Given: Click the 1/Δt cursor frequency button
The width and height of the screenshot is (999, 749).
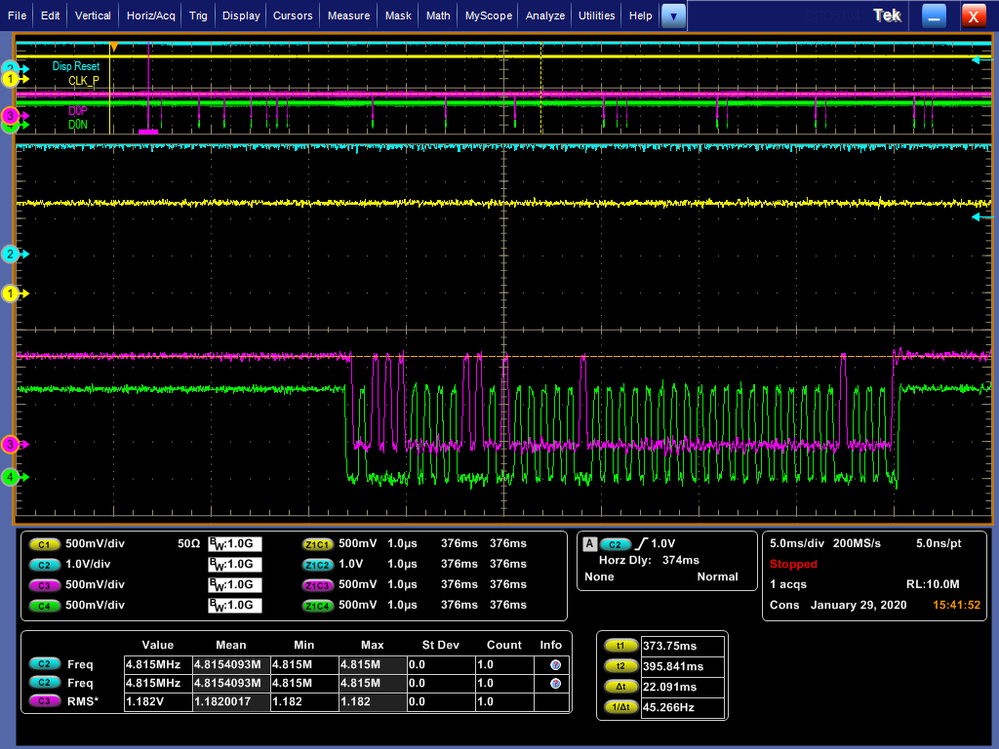Looking at the screenshot, I should coord(621,708).
